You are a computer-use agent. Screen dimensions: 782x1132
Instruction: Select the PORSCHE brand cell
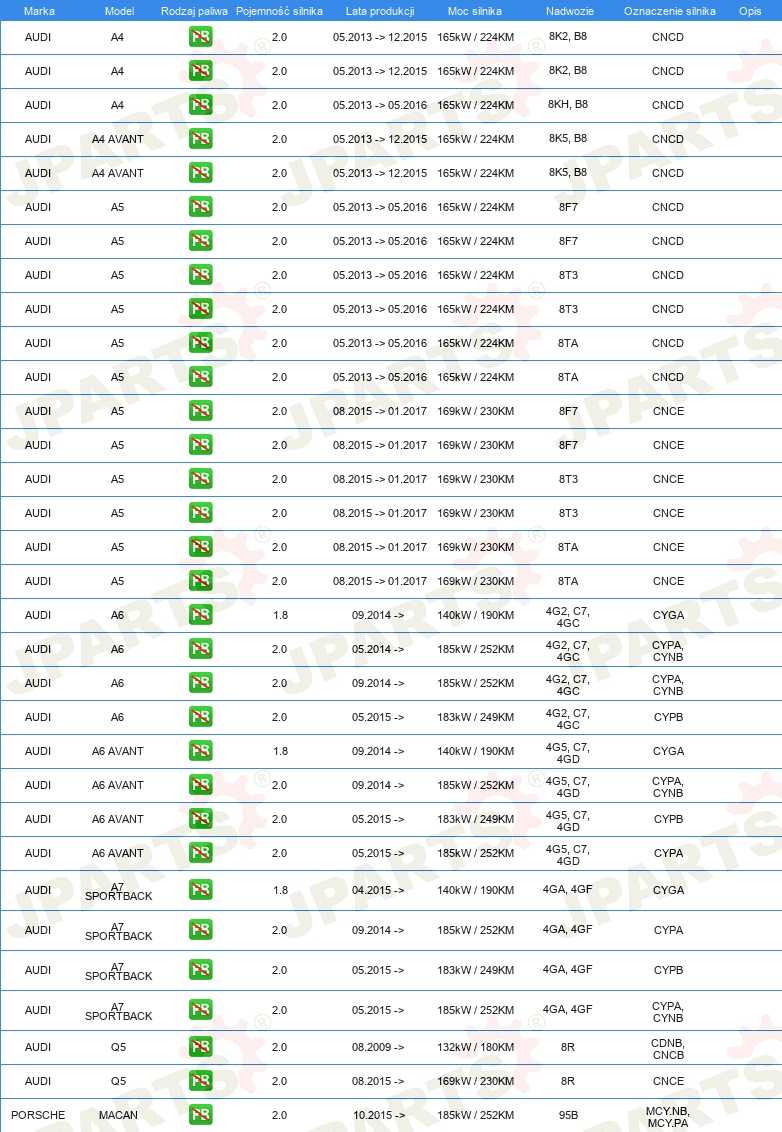tap(38, 1115)
